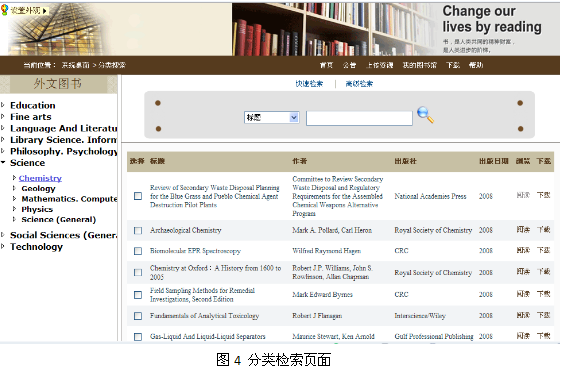Select Science (General) in the subtree

coord(59,219)
